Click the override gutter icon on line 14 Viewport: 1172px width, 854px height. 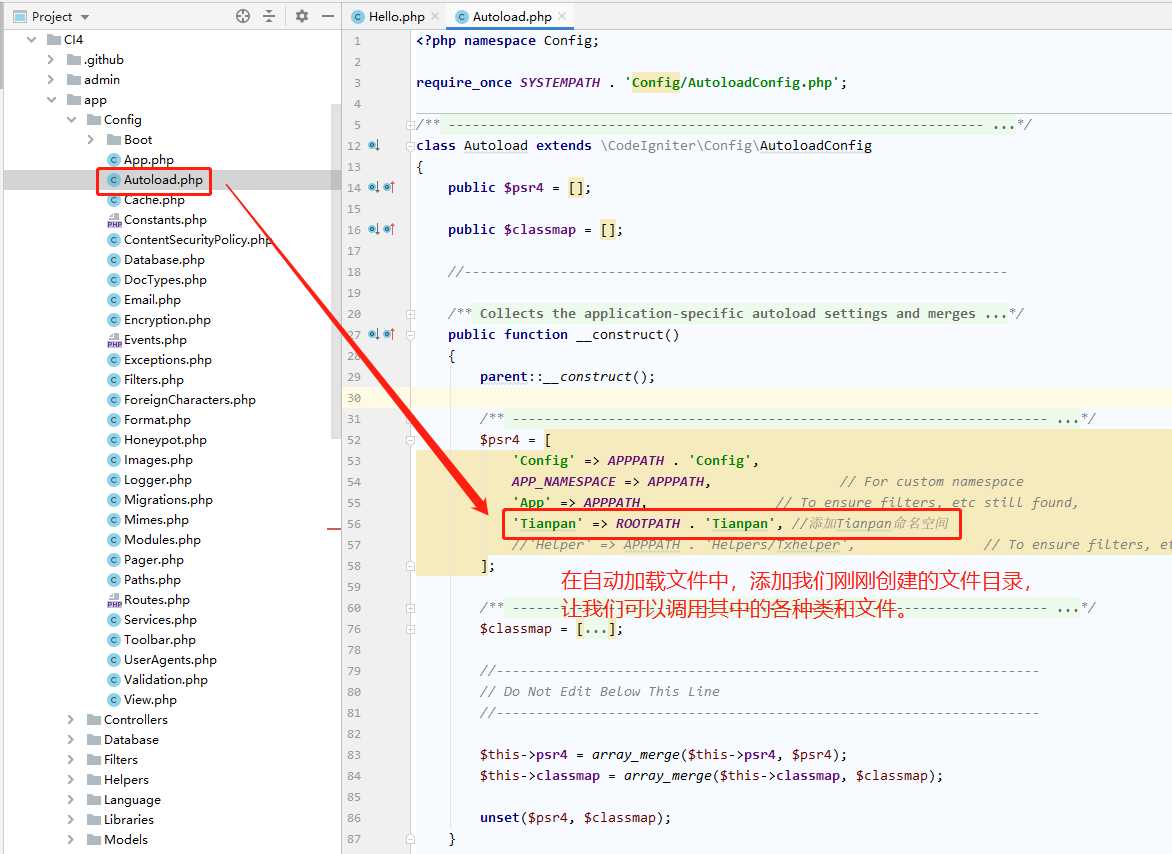click(x=389, y=188)
